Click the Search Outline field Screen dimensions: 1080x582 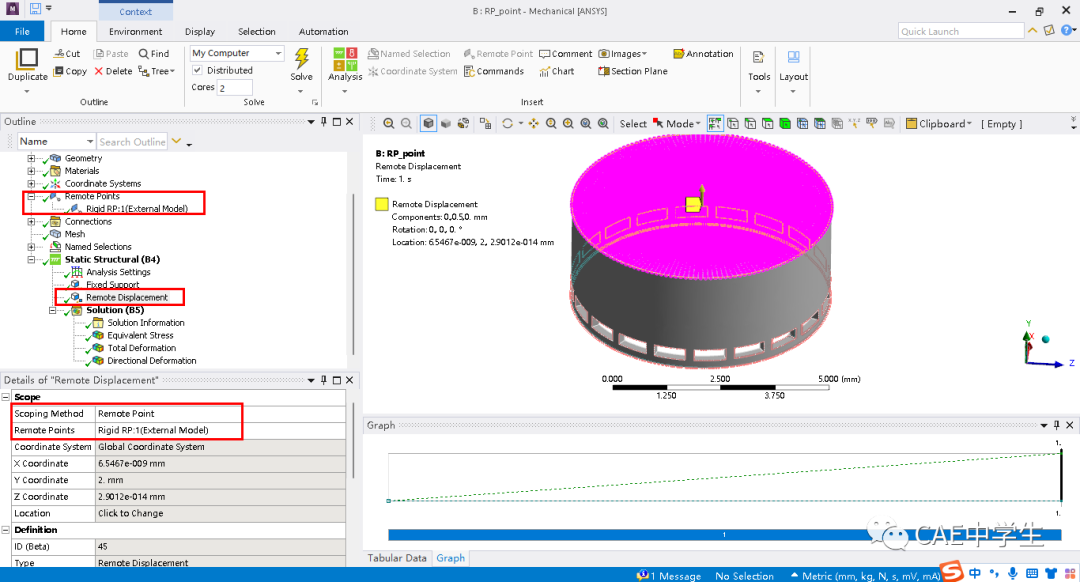(132, 141)
